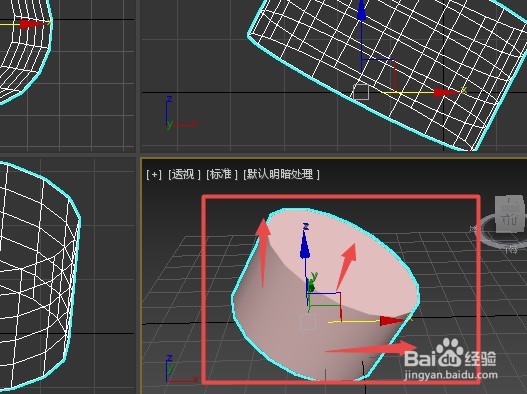Click the red X-axis gizmo arrow in front viewport
This screenshot has height=394, width=527.
tap(445, 92)
